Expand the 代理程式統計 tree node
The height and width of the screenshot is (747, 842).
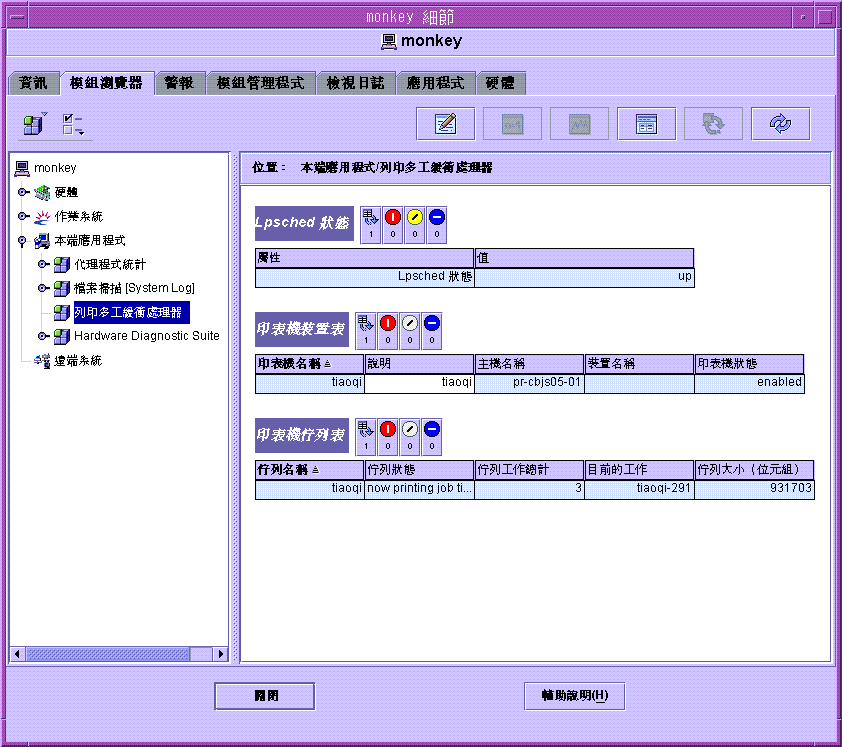(x=43, y=264)
